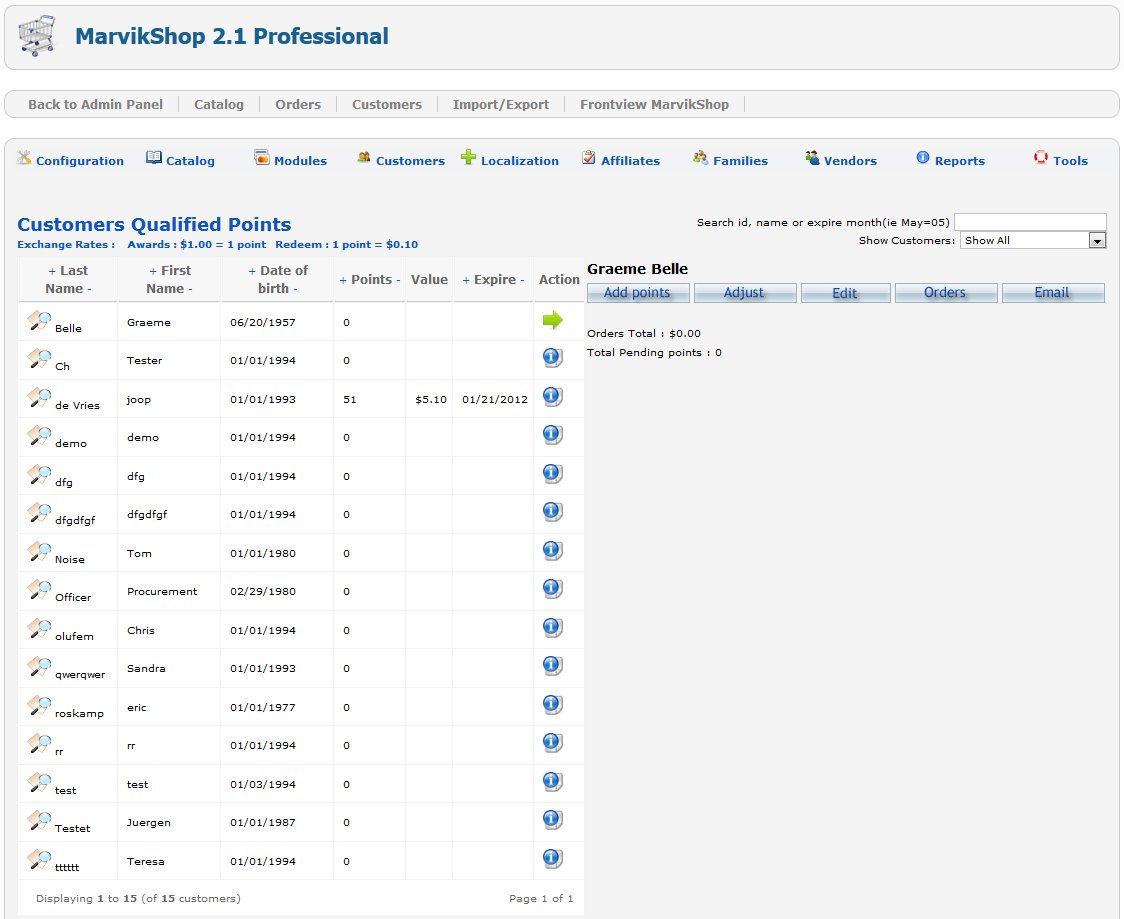Click the Customers Qualified Points heading

pos(154,224)
